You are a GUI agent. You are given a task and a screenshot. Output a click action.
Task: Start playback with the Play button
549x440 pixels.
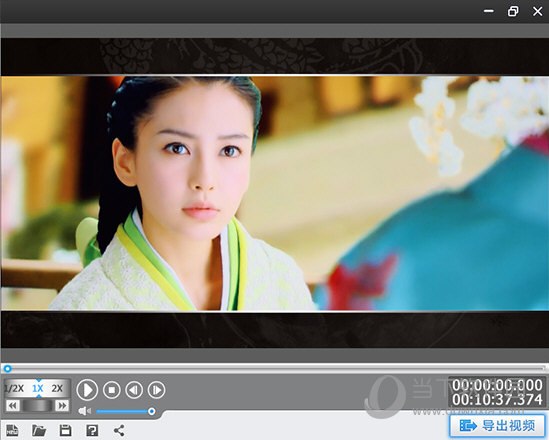click(x=87, y=390)
